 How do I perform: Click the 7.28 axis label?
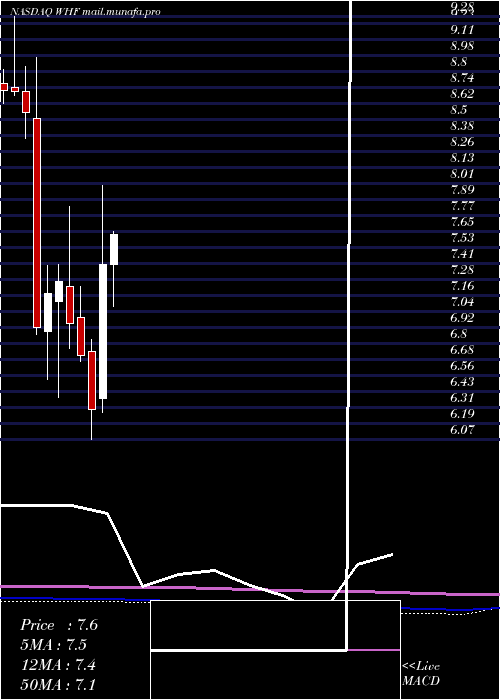[x=462, y=270]
